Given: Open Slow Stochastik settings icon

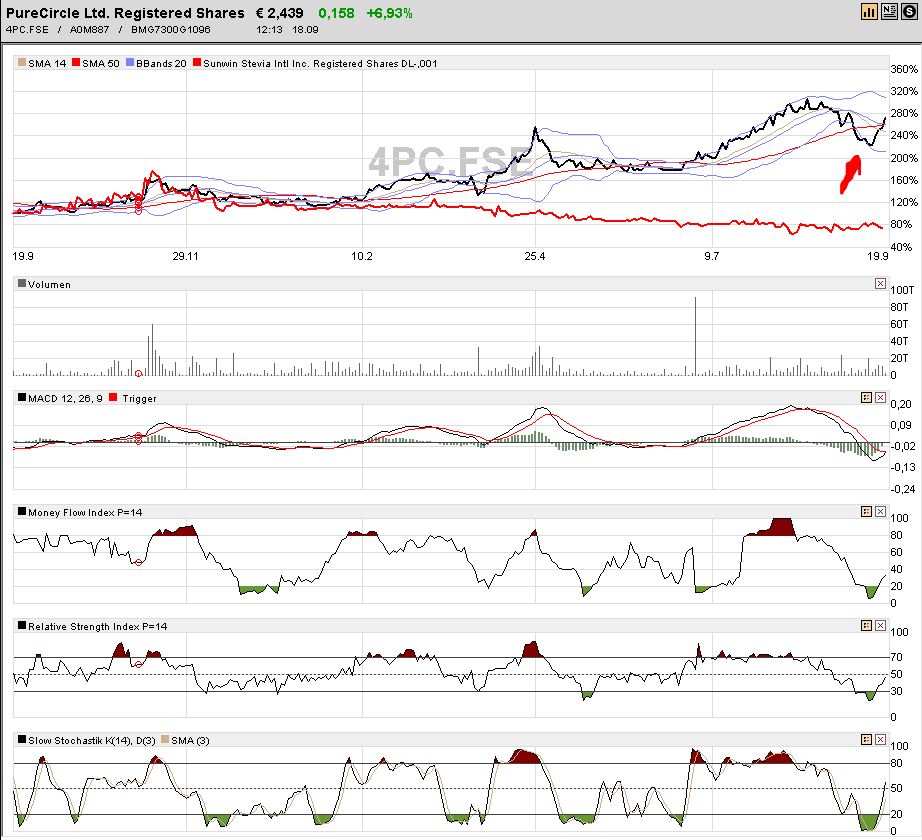Looking at the screenshot, I should (866, 739).
